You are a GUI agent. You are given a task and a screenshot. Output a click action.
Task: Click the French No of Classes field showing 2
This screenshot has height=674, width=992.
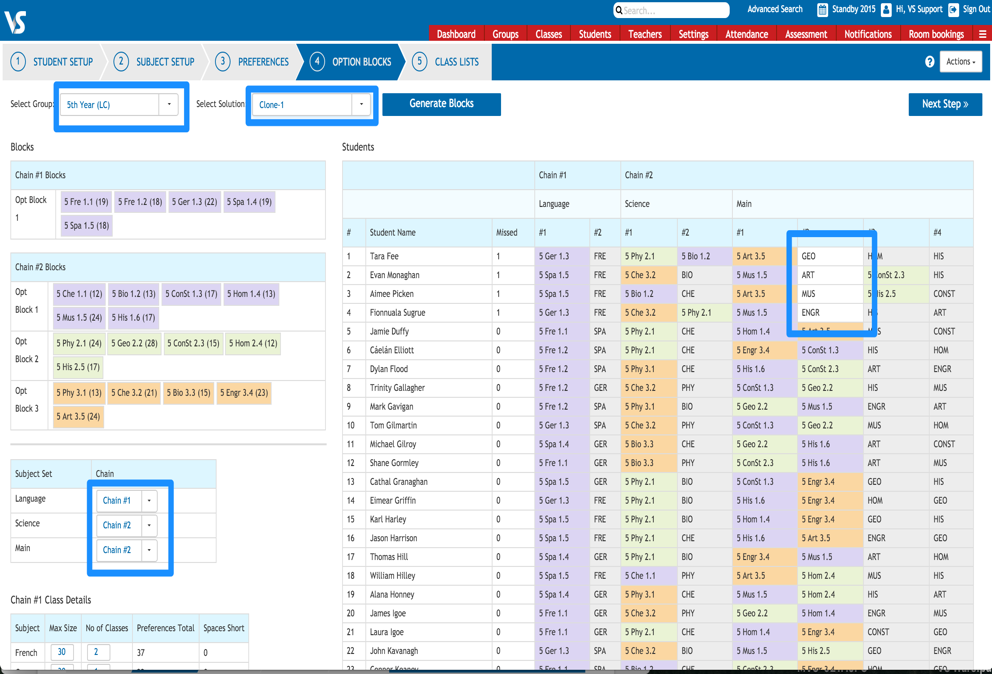pyautogui.click(x=97, y=652)
